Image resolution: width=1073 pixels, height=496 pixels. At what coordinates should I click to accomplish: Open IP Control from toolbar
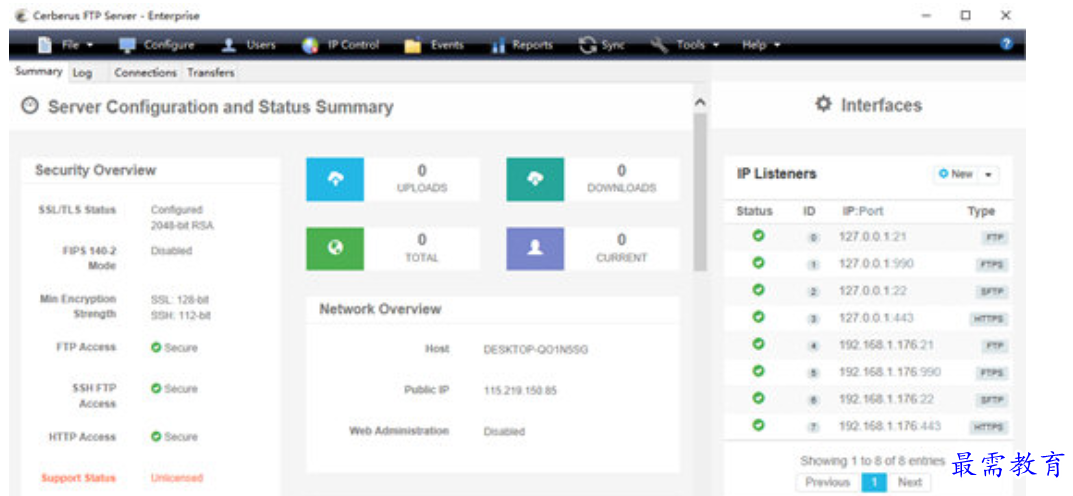(x=341, y=45)
